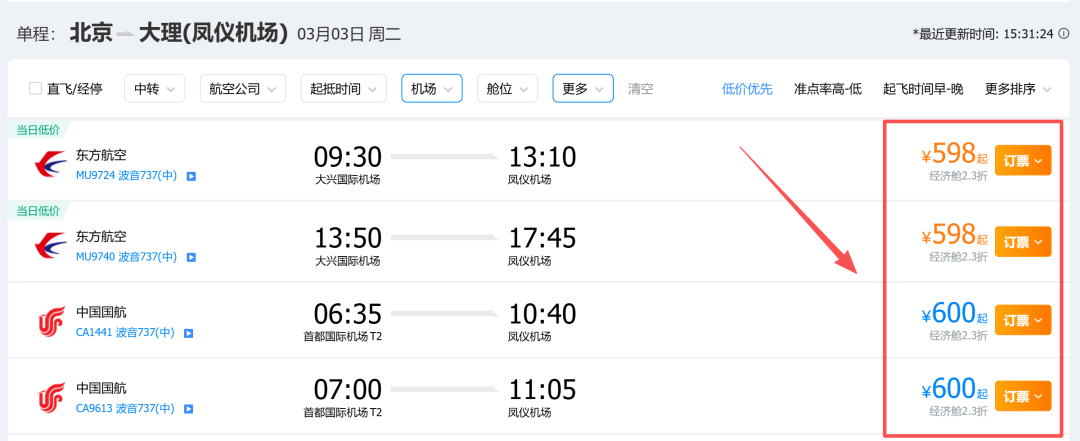Click the blue play icon beside CA9613
The height and width of the screenshot is (441, 1080).
(189, 409)
